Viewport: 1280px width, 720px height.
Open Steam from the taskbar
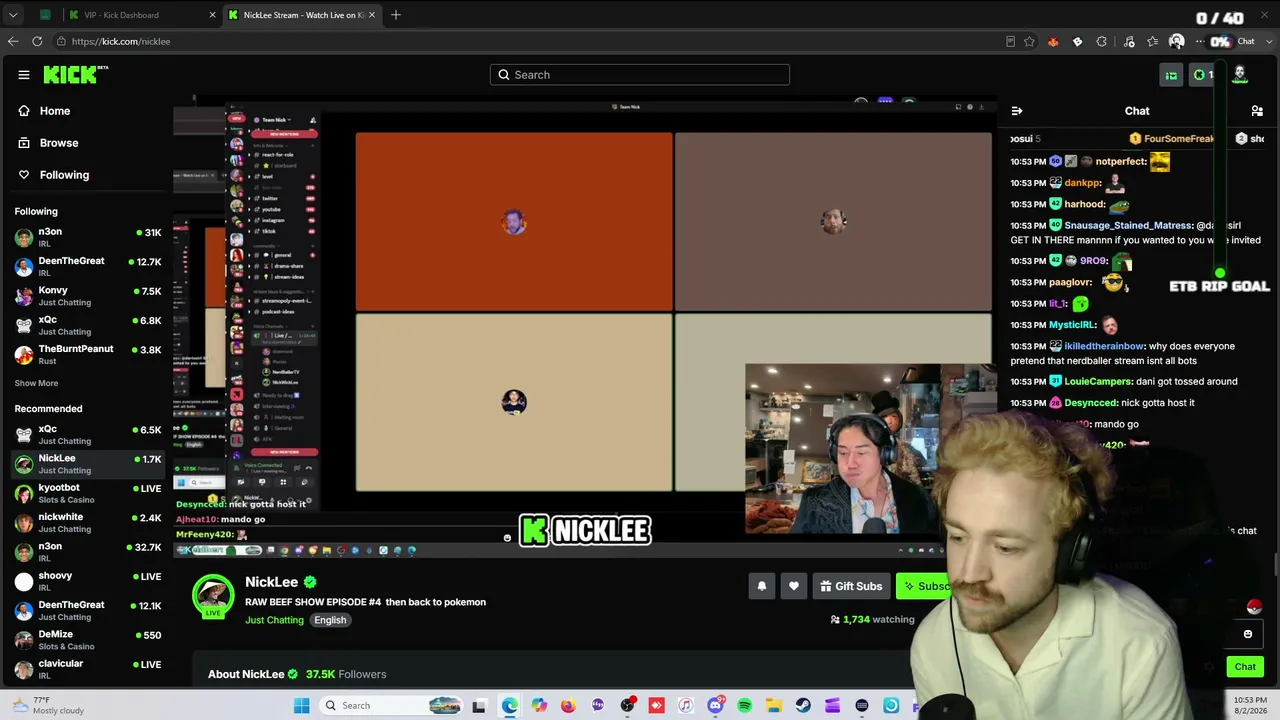(803, 706)
